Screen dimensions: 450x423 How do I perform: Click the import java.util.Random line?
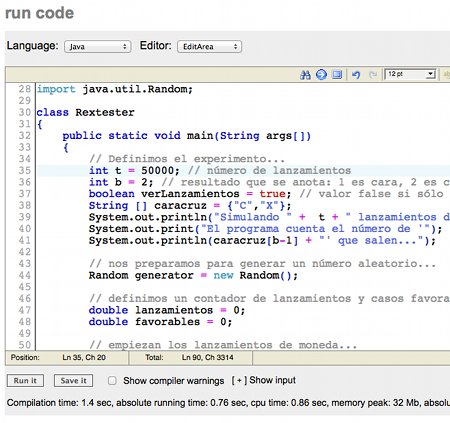click(x=115, y=89)
